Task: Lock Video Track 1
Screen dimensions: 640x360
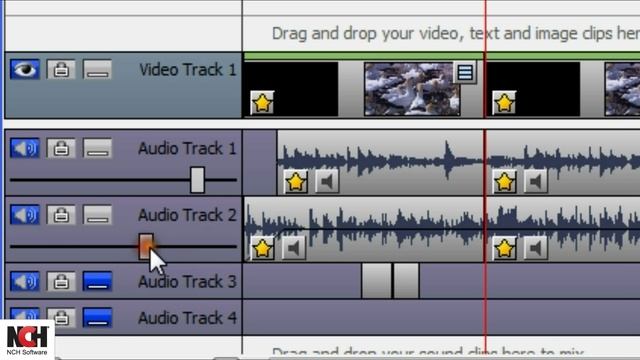Action: 61,69
